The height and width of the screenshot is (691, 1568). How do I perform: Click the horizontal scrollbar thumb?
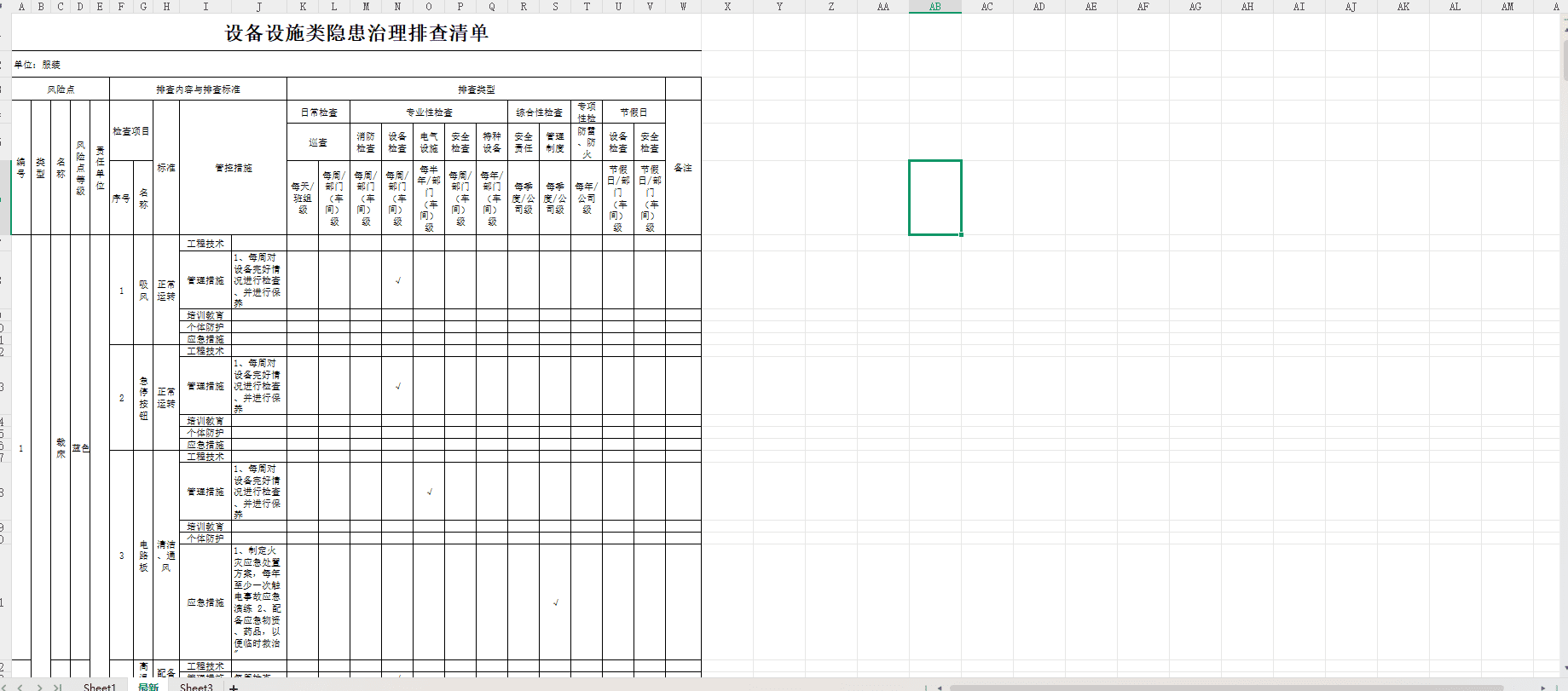coord(1226,688)
